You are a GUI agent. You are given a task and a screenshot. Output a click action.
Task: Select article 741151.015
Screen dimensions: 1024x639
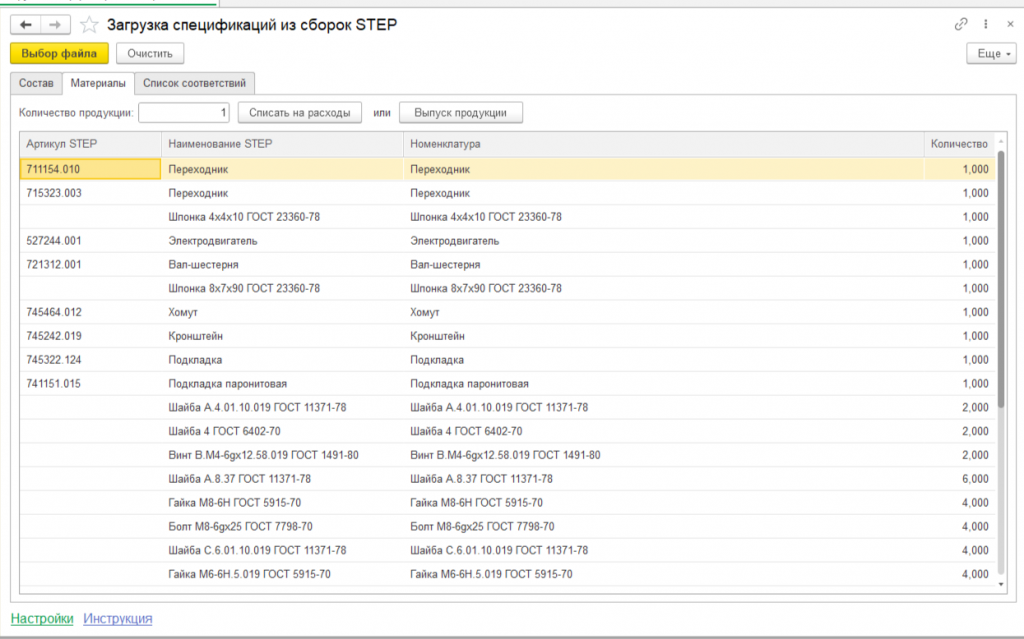(x=90, y=384)
